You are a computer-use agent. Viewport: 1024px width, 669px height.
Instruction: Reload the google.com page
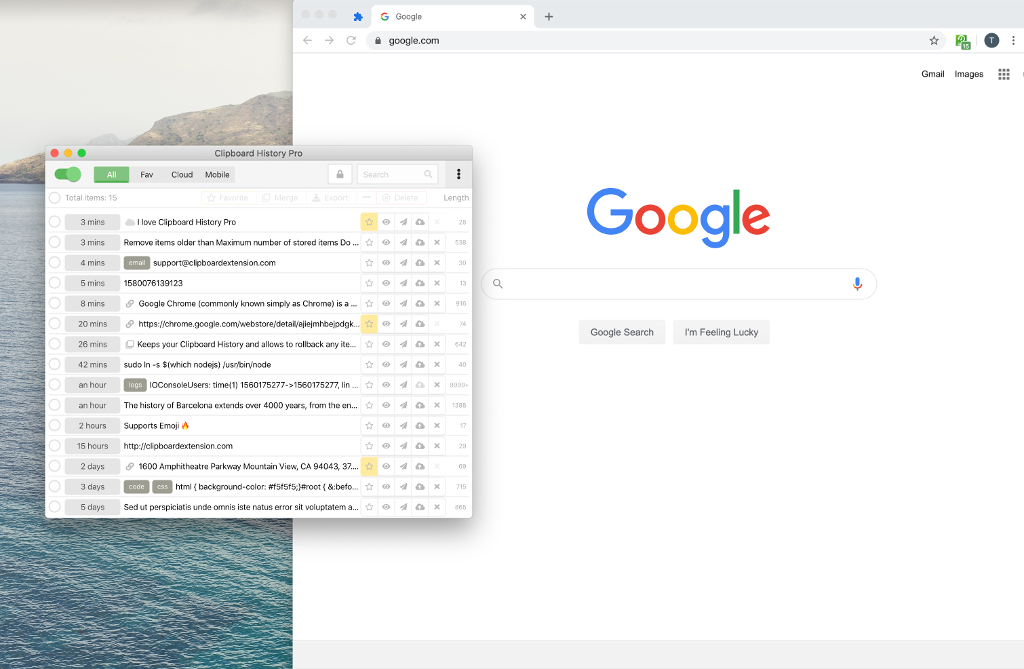(351, 41)
